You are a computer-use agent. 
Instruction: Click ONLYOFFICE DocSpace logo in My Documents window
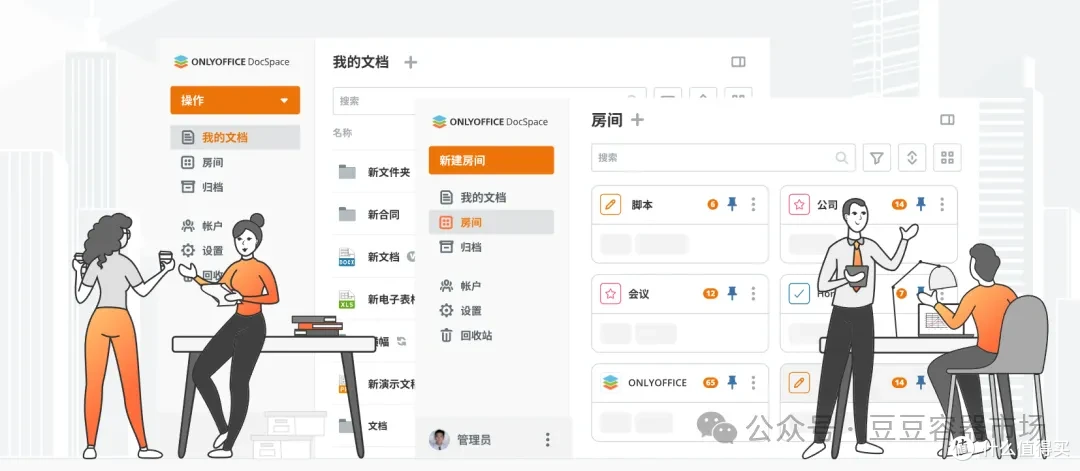(x=231, y=62)
